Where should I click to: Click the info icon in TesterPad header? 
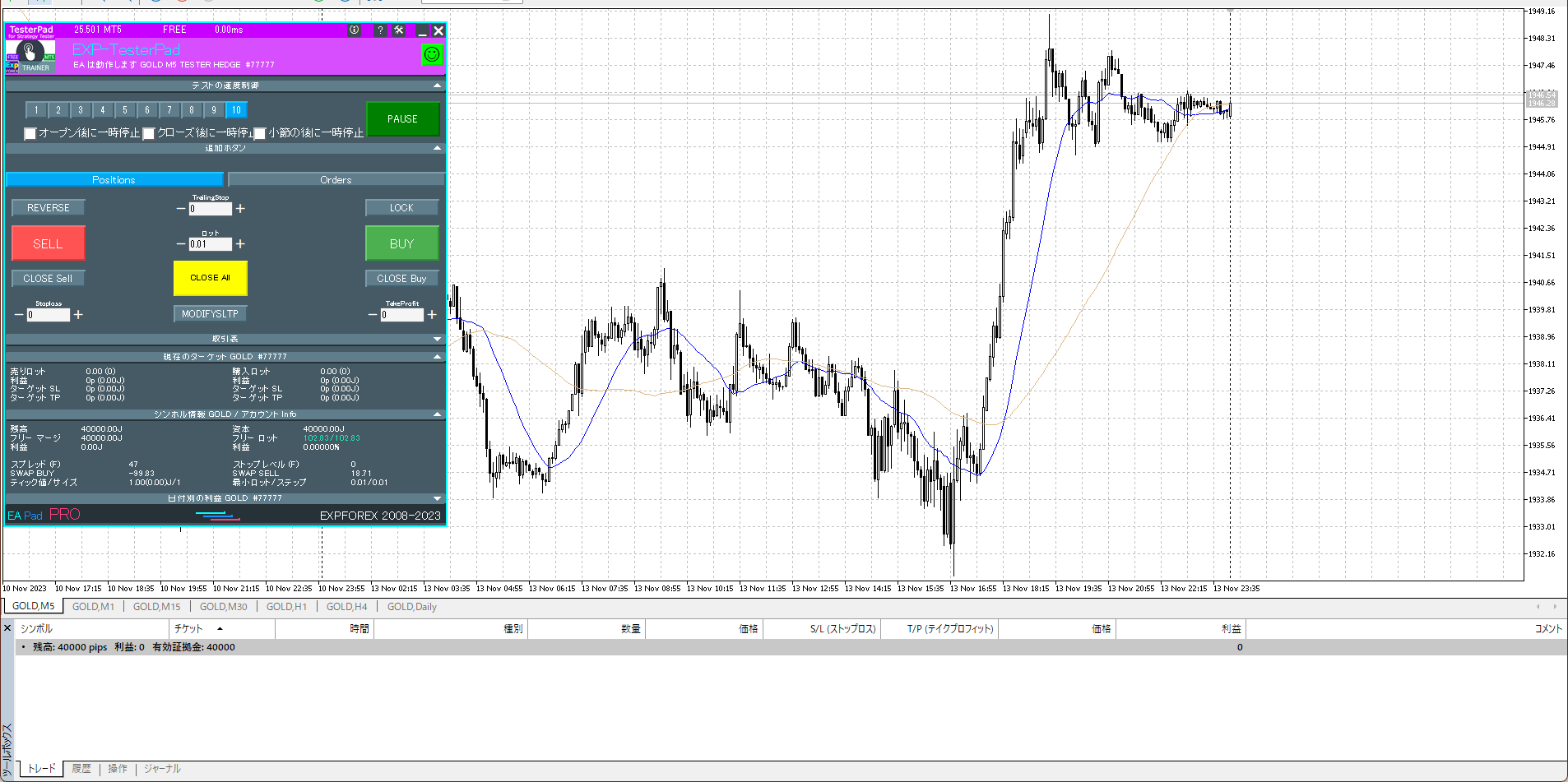click(x=354, y=30)
